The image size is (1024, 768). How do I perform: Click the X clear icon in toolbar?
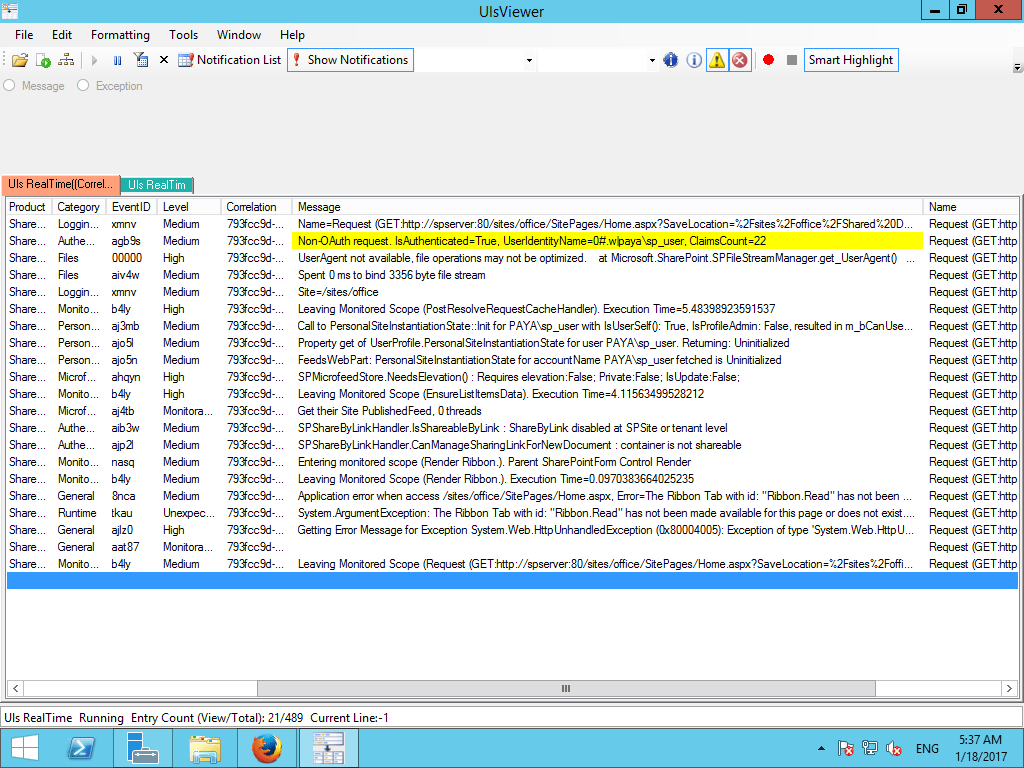coord(164,60)
